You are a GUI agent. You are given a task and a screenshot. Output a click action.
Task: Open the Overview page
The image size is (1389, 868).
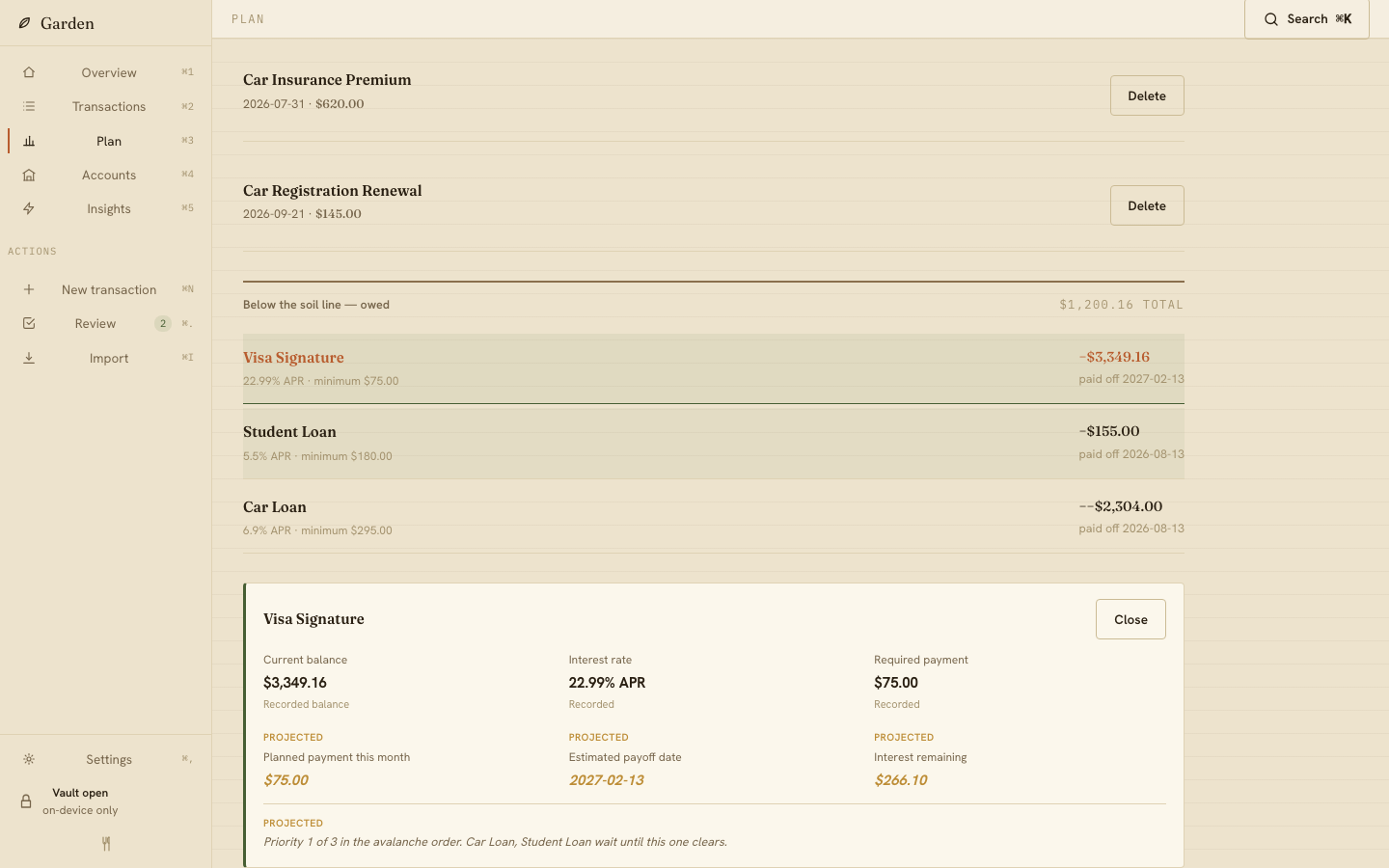click(x=109, y=72)
